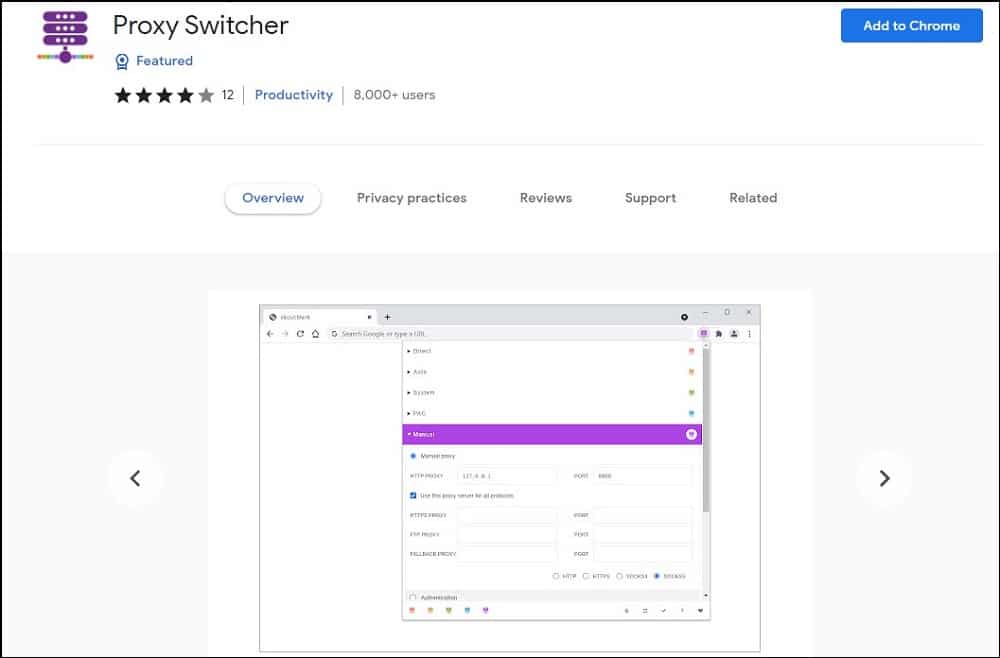Switch to the Privacy practices tab
The height and width of the screenshot is (658, 1000).
(411, 198)
